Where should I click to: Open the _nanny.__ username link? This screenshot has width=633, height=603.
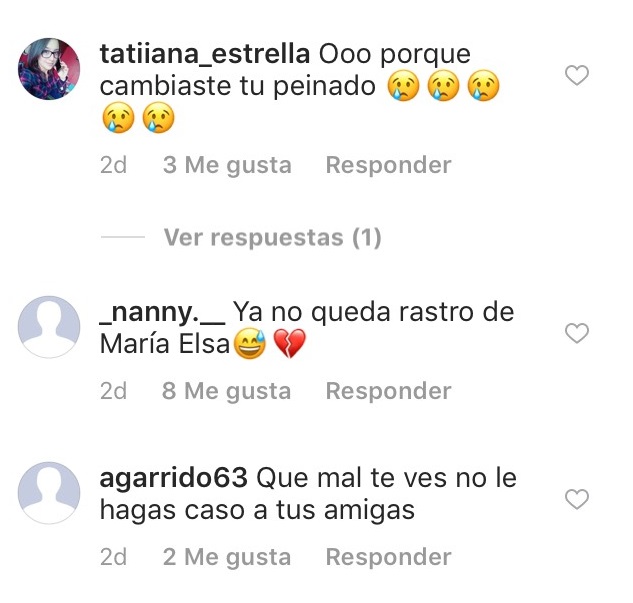(162, 313)
